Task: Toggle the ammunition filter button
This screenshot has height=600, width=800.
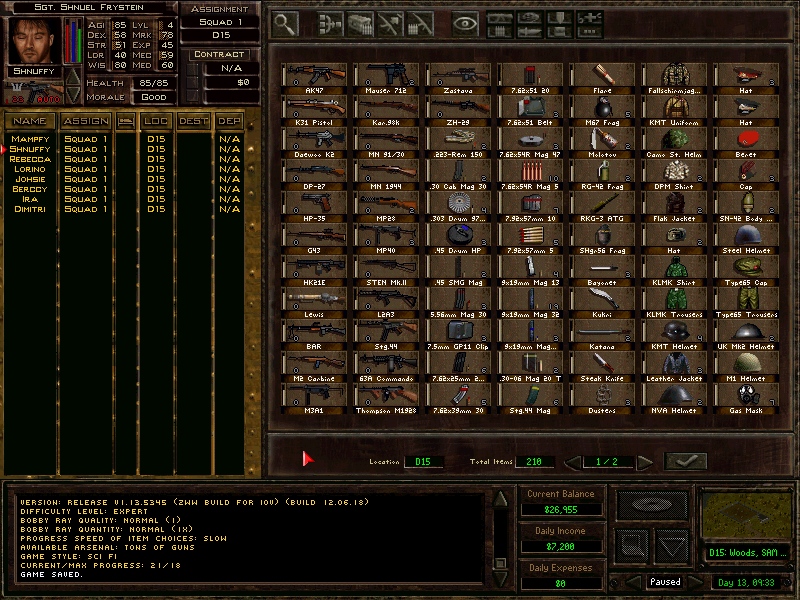Action: [500, 32]
